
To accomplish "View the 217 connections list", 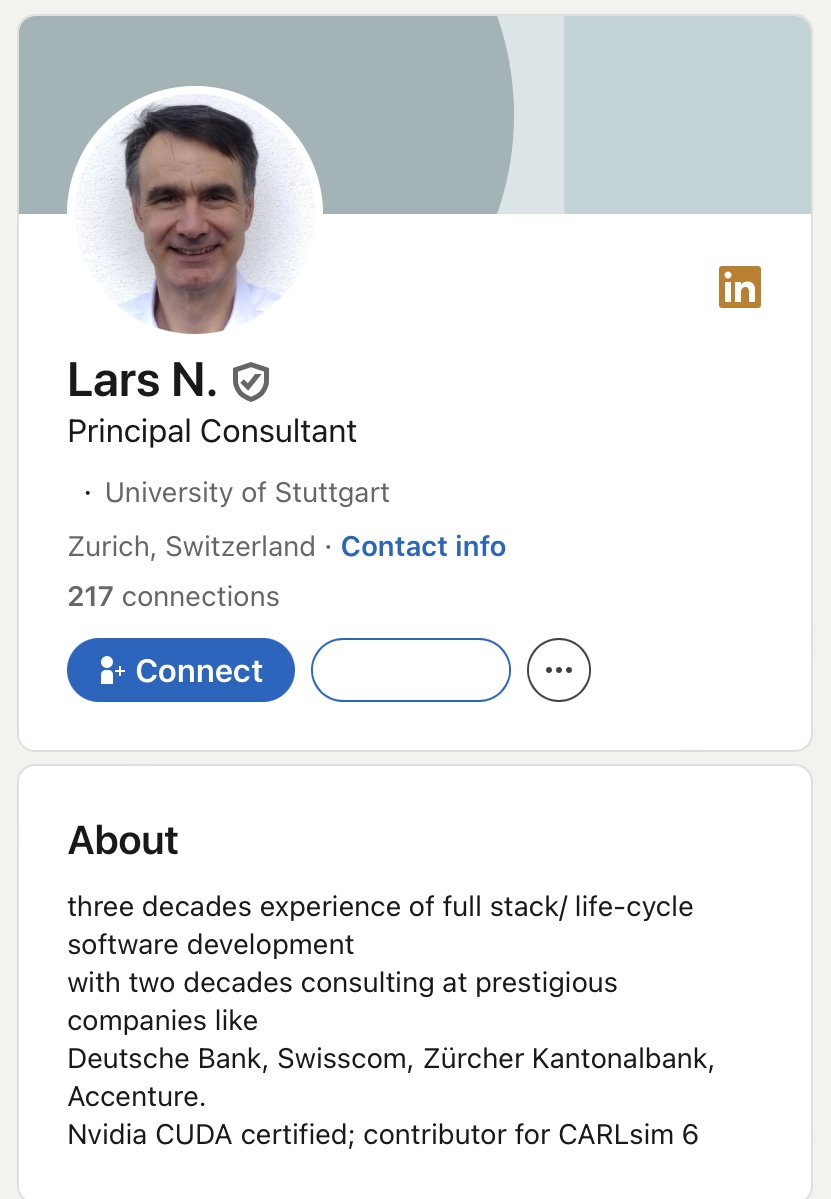I will tap(174, 597).
